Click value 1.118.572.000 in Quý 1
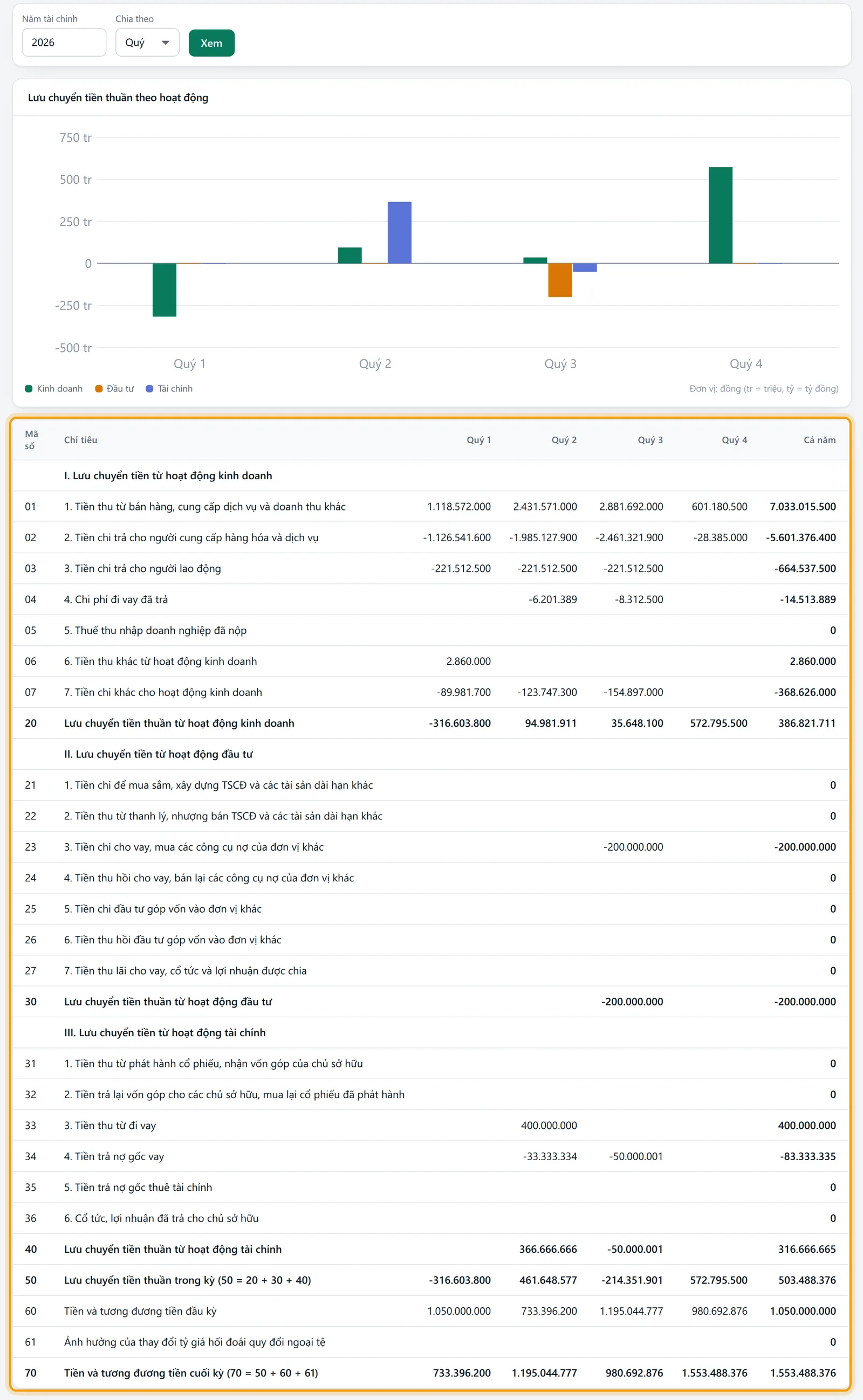The image size is (863, 1400). [x=459, y=507]
